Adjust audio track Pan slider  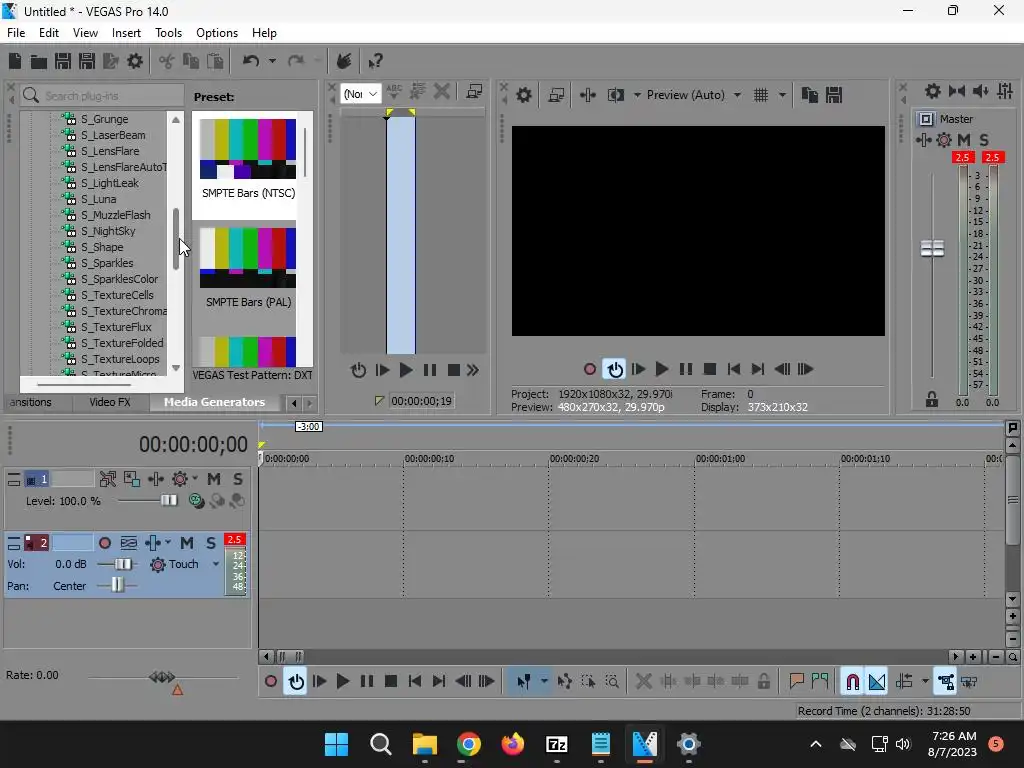tap(117, 585)
